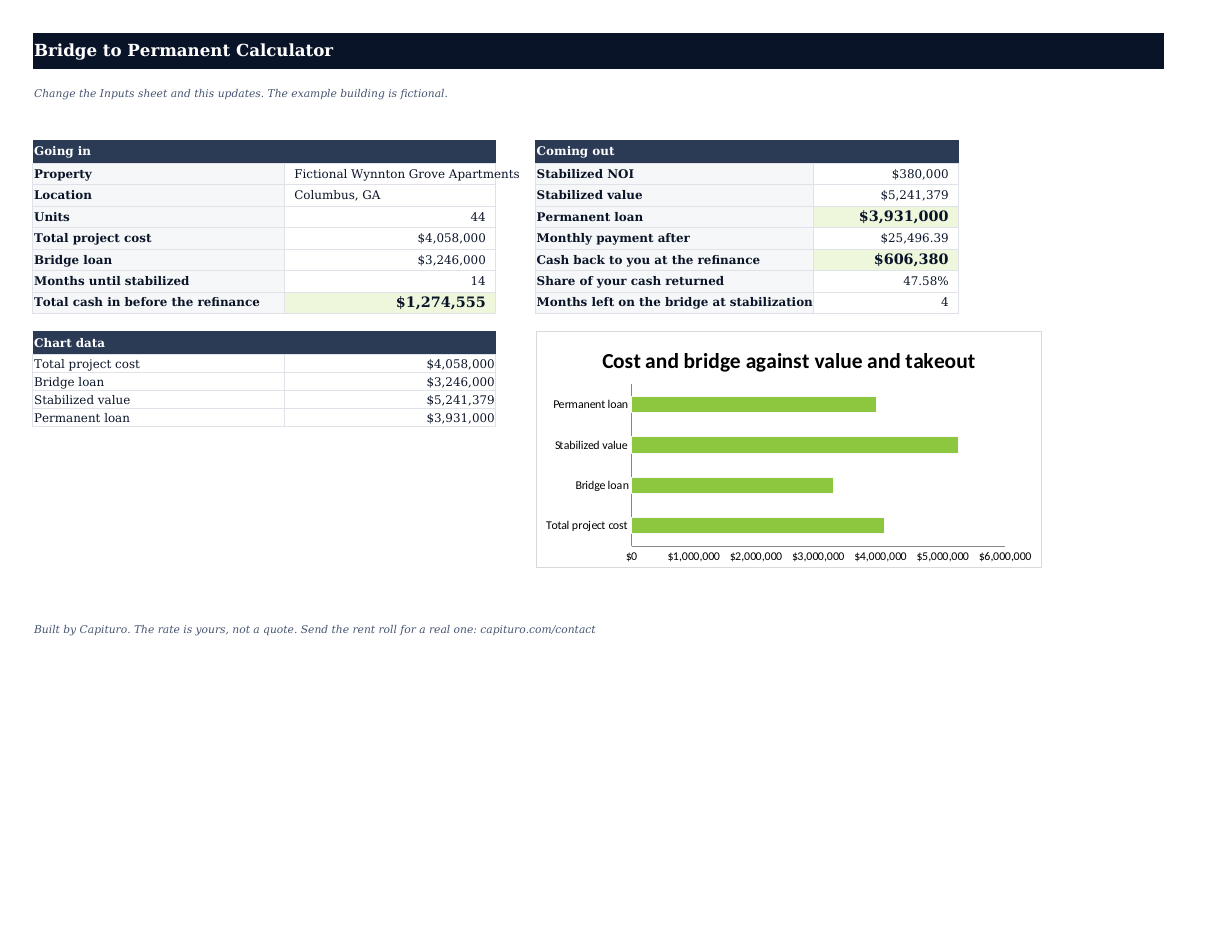Select the Bridge to Permanent Calculator title
The width and height of the screenshot is (1210, 935).
[183, 51]
